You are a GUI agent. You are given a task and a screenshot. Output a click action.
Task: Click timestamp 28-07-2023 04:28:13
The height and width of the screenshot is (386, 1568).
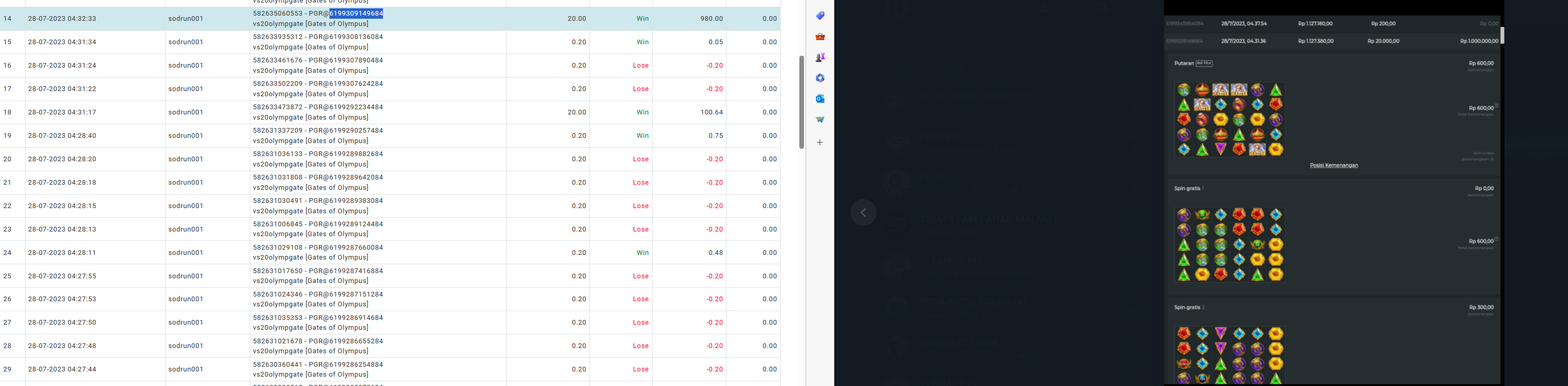pyautogui.click(x=62, y=229)
